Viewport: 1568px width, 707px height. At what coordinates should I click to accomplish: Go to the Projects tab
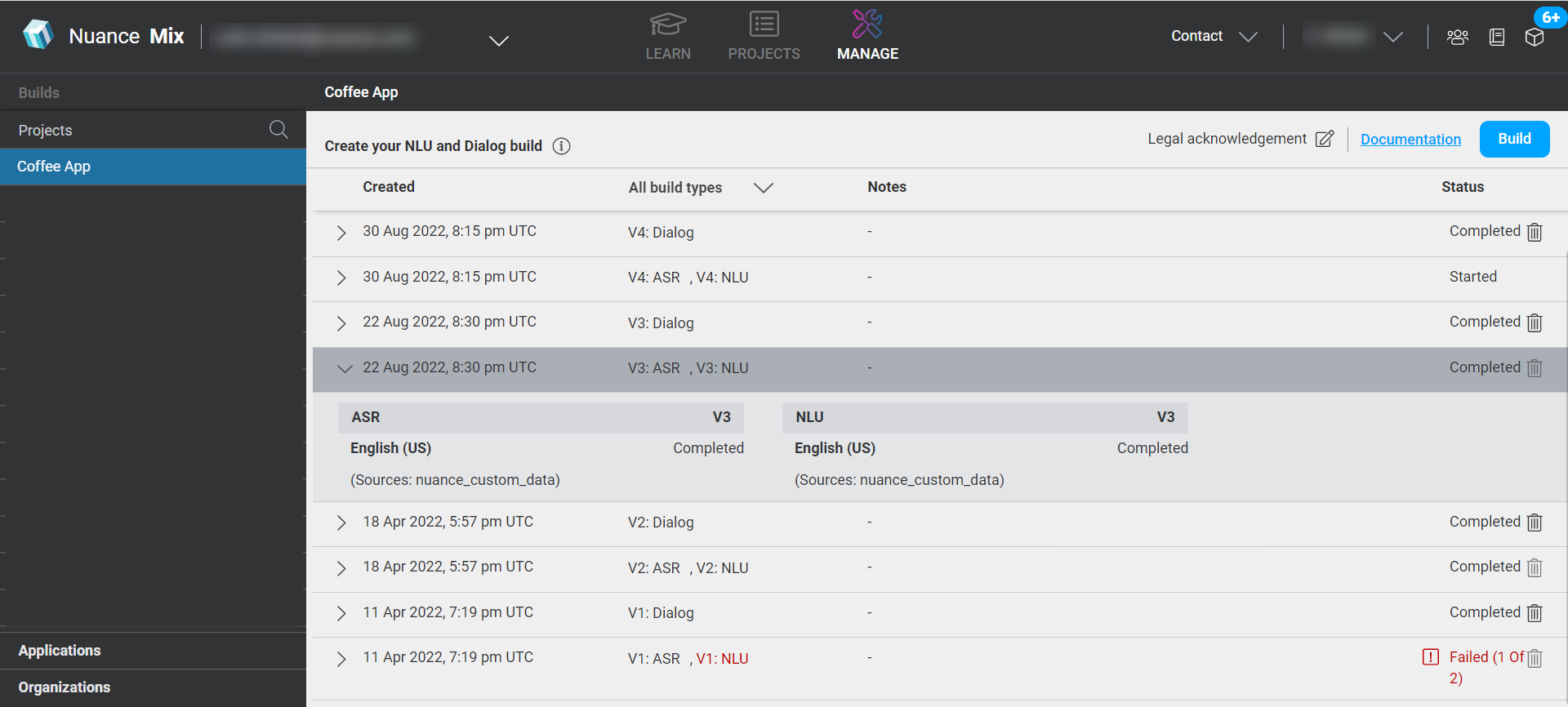point(764,37)
